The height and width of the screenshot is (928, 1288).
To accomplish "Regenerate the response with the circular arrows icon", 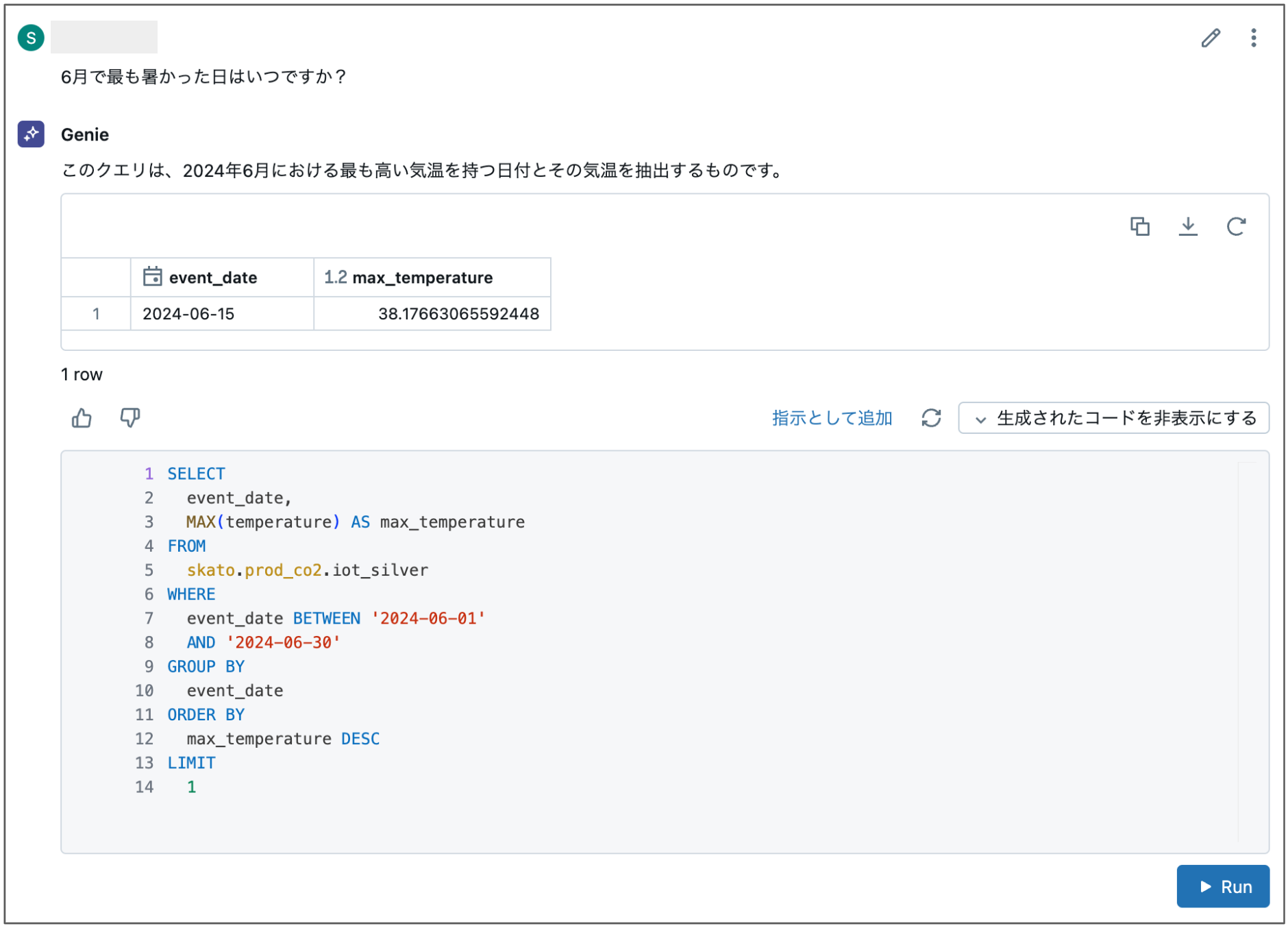I will point(931,417).
